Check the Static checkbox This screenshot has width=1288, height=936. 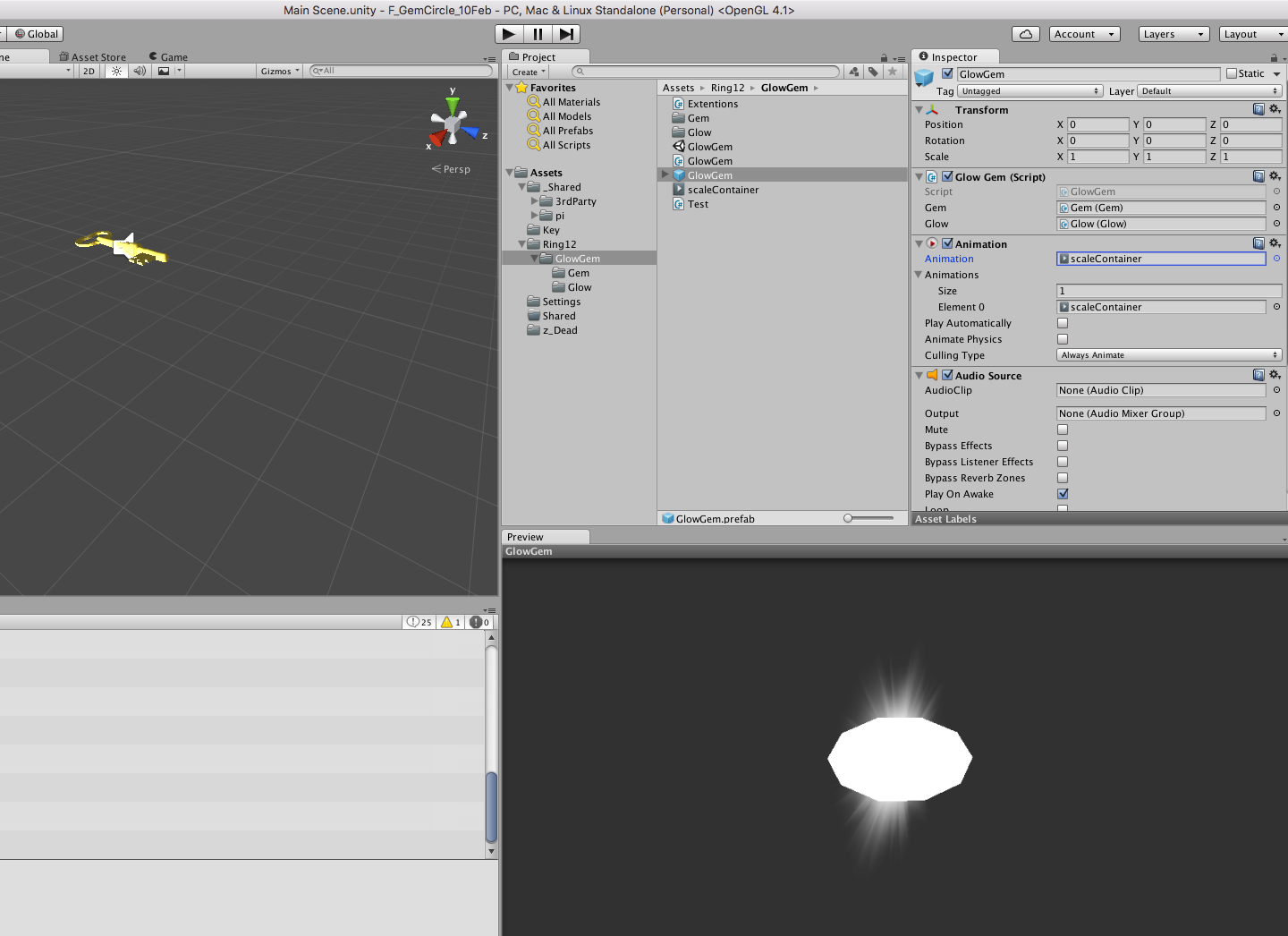pos(1232,73)
